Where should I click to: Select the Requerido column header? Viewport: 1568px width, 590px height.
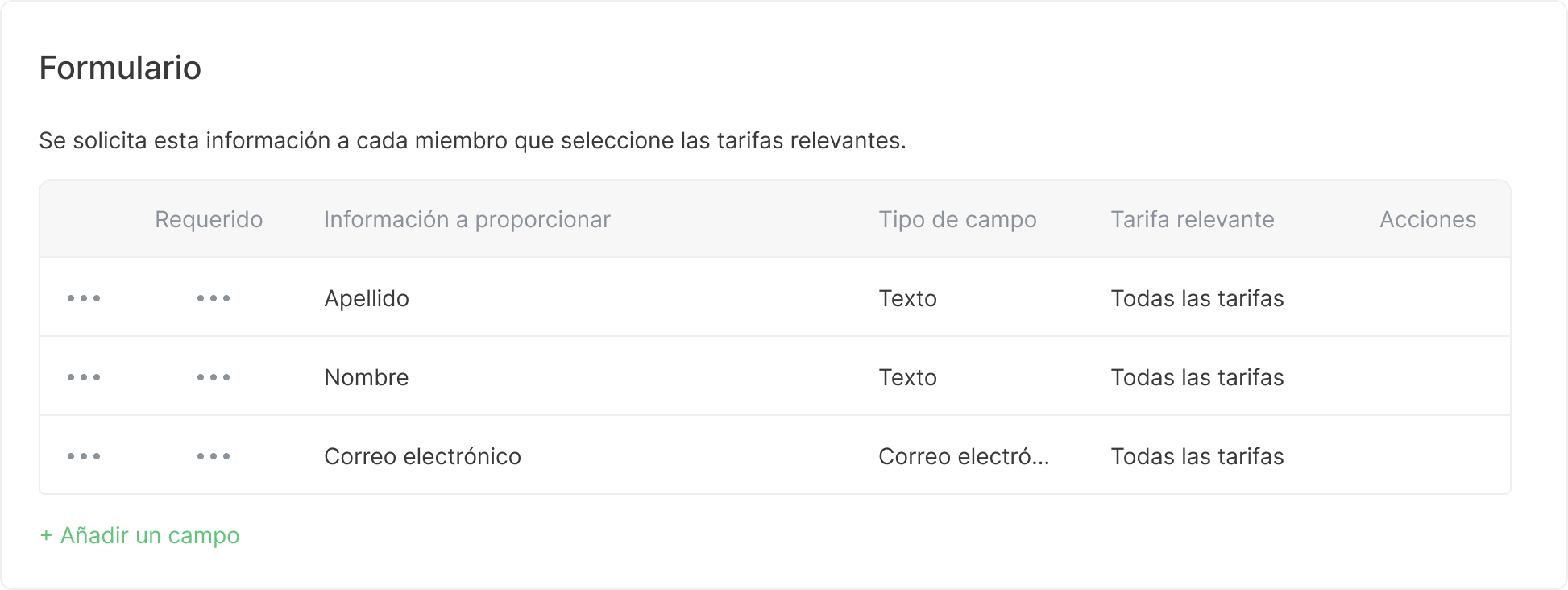point(209,218)
